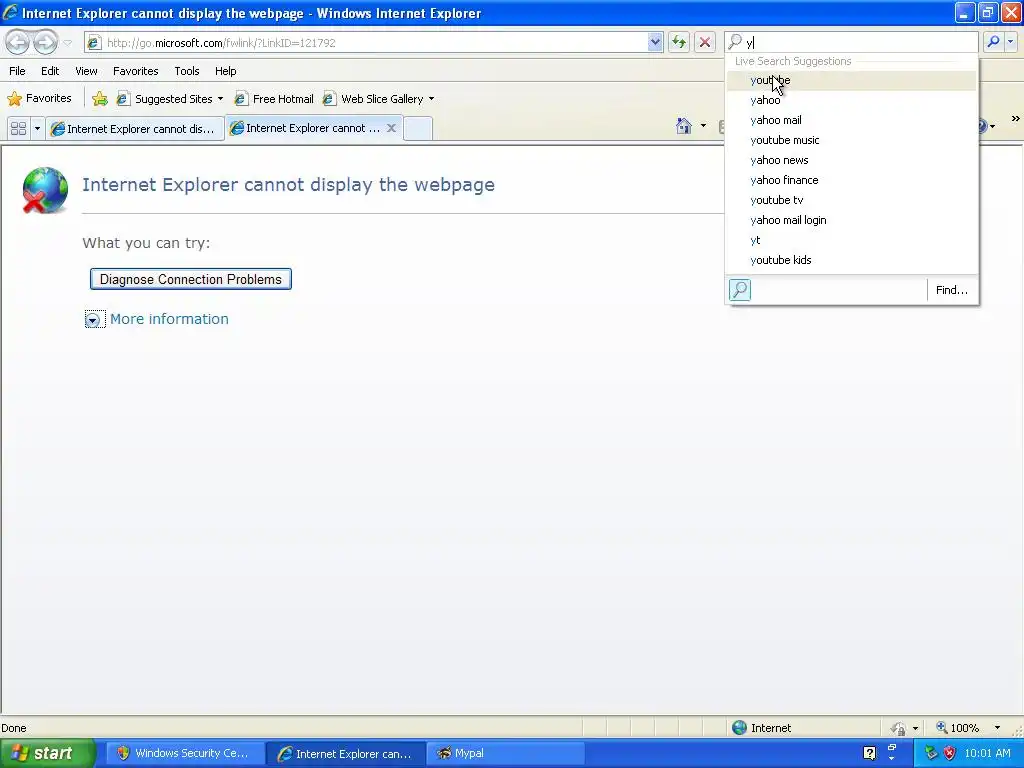Image resolution: width=1024 pixels, height=768 pixels.
Task: Expand the command bar overflow chevron
Action: 1016,119
